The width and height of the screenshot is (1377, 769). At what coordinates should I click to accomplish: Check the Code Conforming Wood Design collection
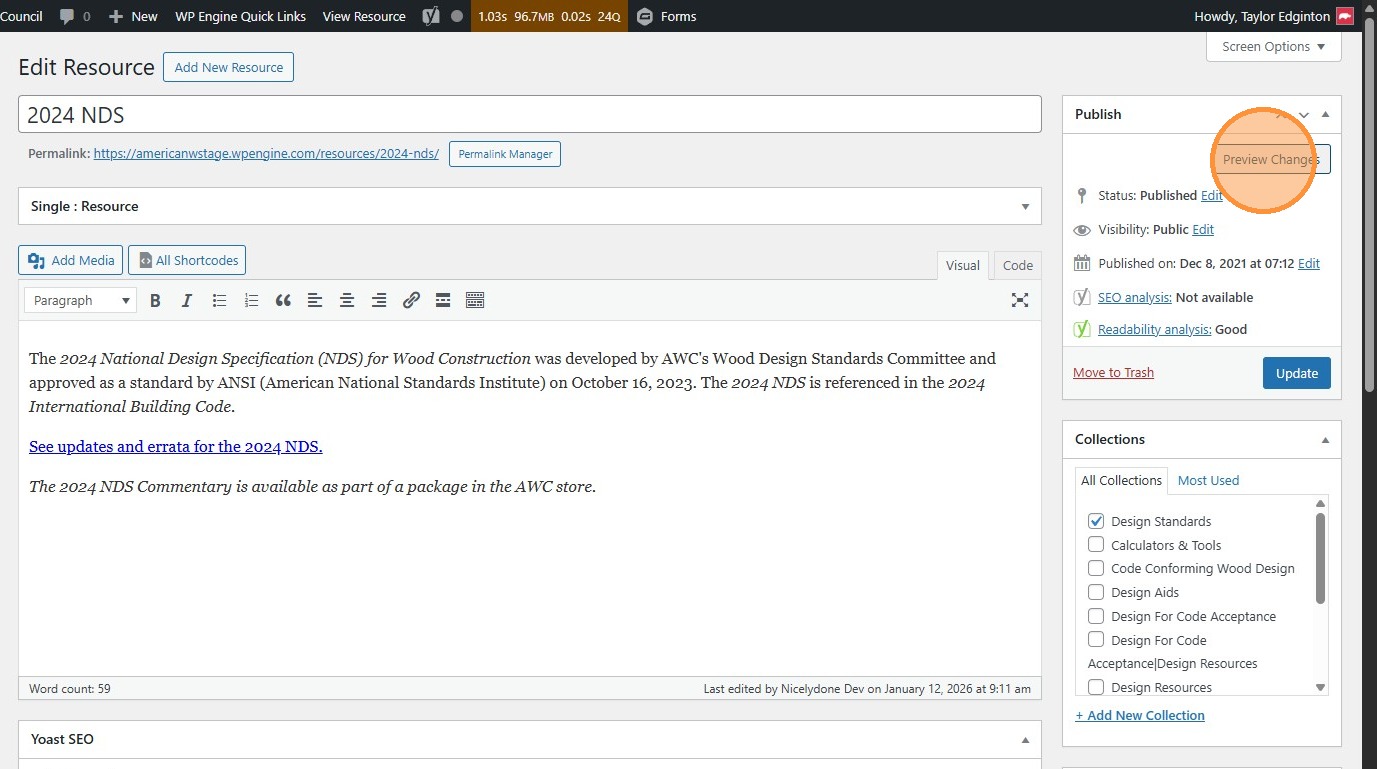tap(1096, 568)
